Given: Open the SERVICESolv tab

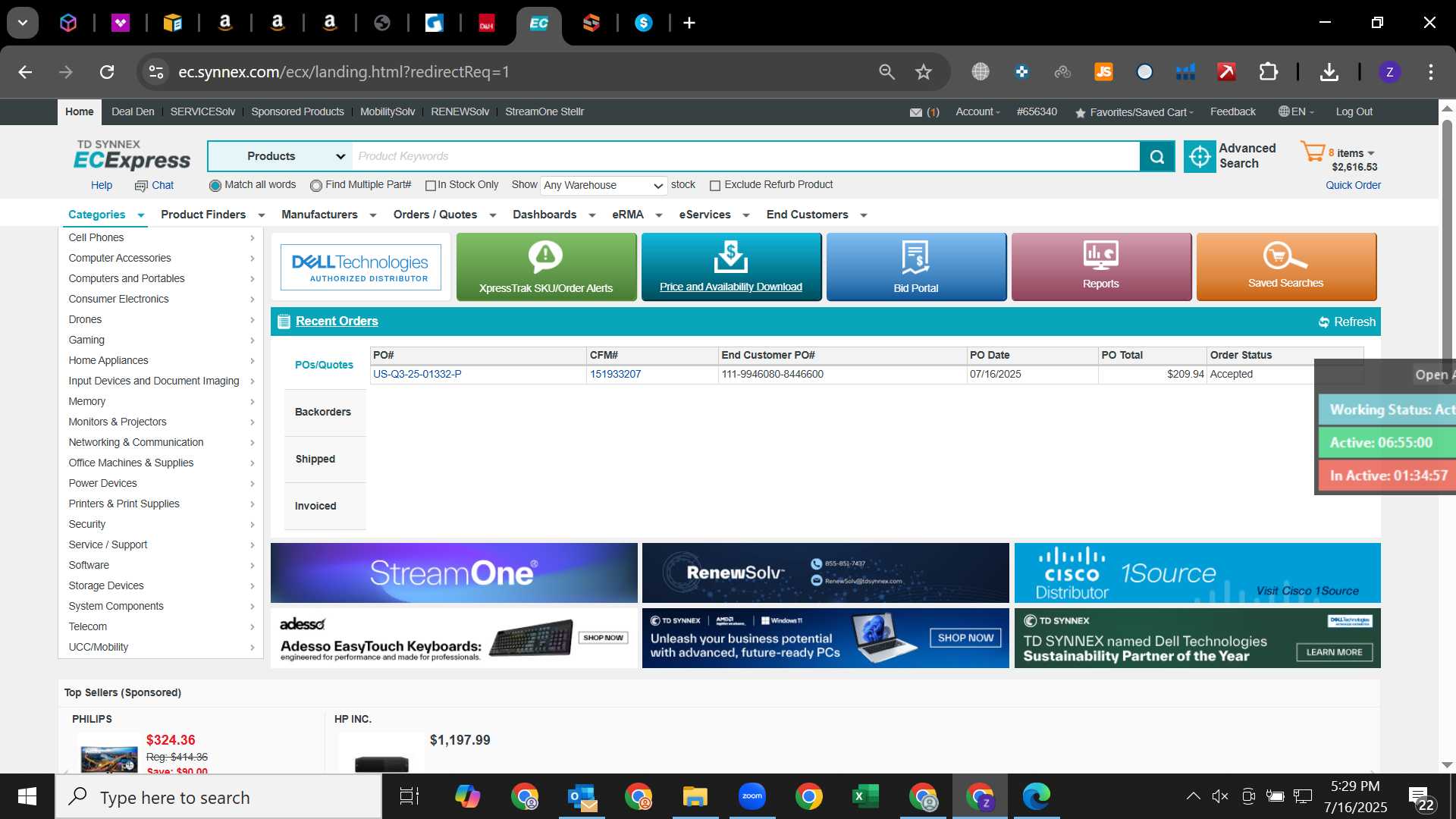Looking at the screenshot, I should tap(202, 112).
